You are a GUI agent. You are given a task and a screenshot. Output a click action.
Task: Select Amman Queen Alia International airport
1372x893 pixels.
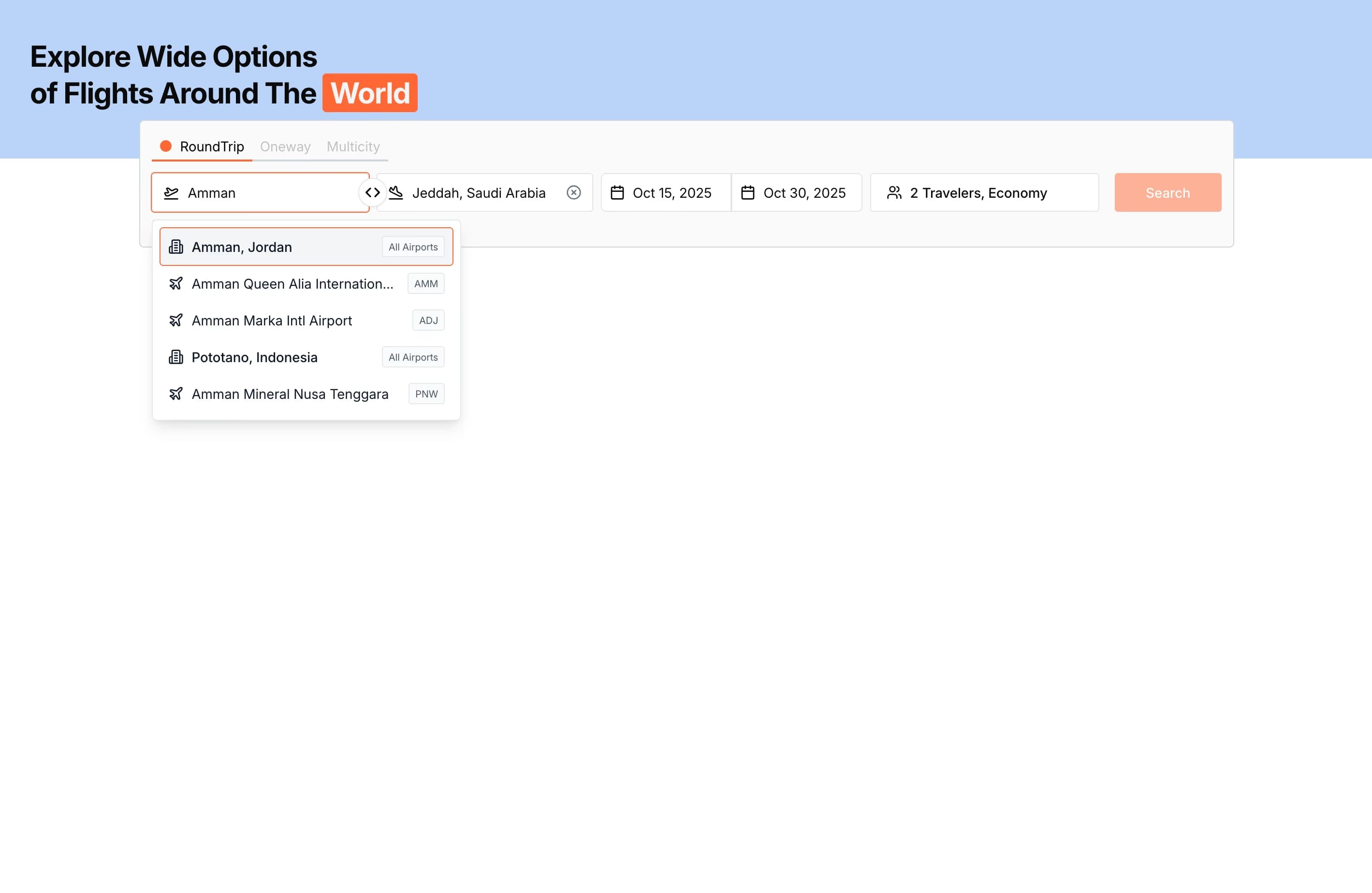[293, 284]
